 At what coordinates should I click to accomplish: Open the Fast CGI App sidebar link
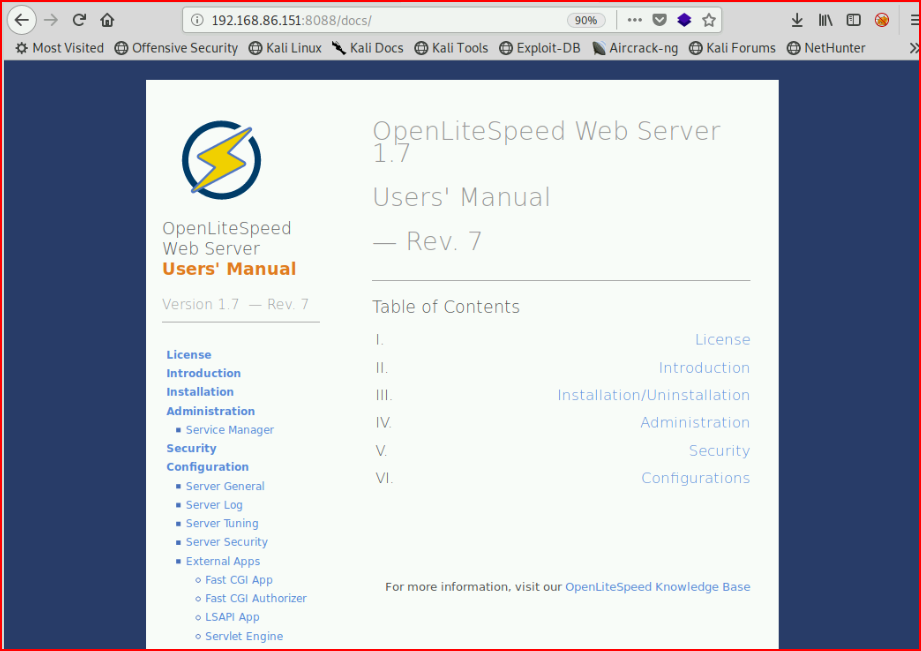coord(238,580)
